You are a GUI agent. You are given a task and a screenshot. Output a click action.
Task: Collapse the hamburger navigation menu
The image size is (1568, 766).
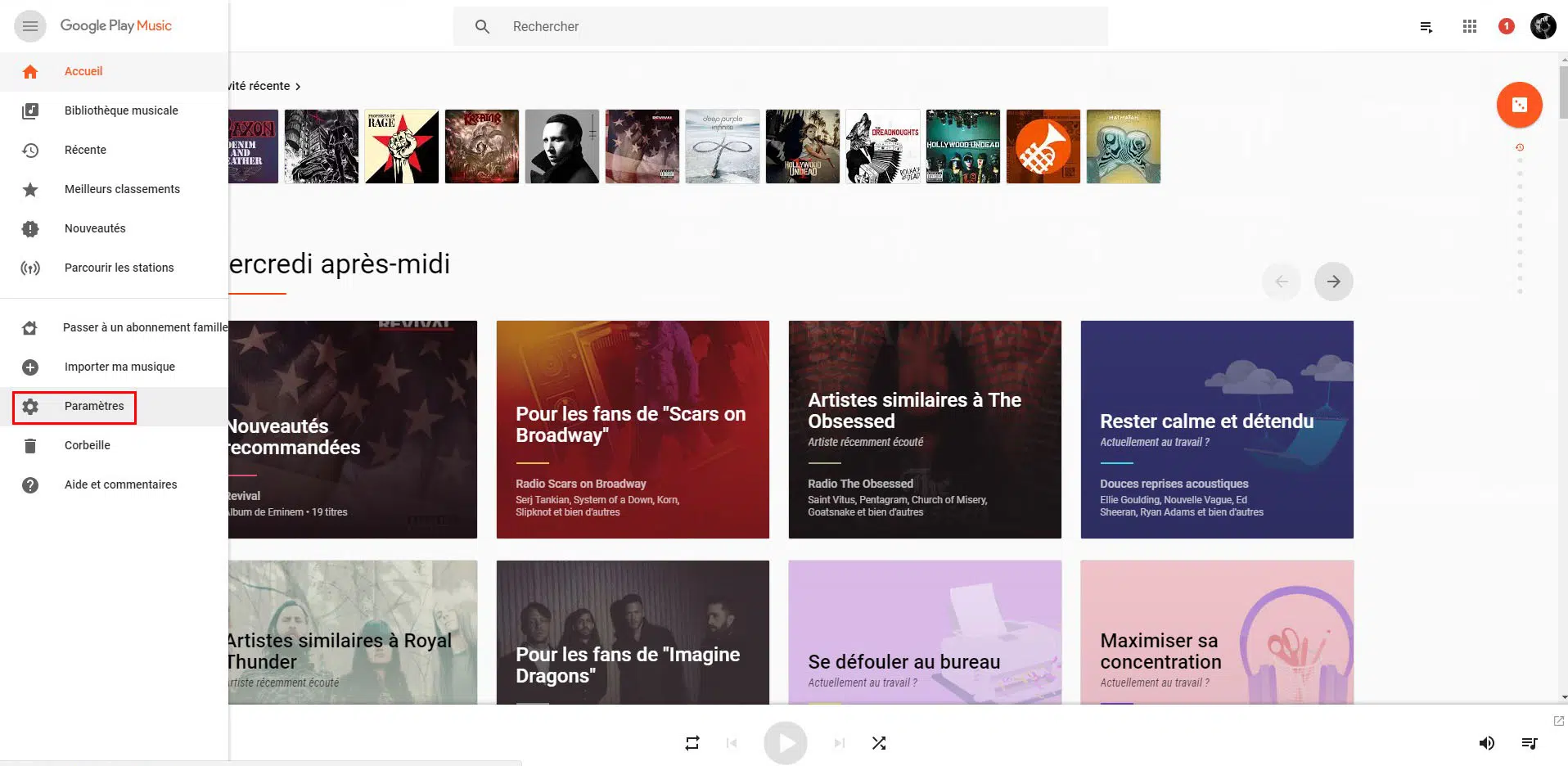pyautogui.click(x=30, y=26)
